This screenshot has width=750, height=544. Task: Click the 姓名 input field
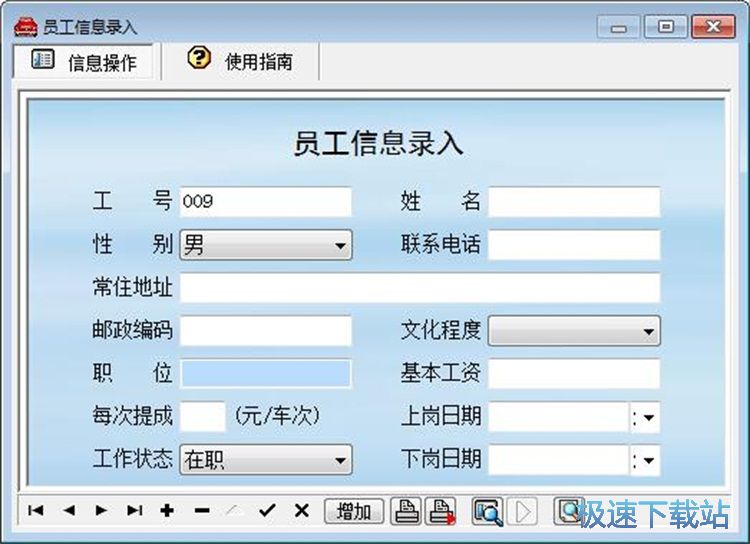point(574,202)
